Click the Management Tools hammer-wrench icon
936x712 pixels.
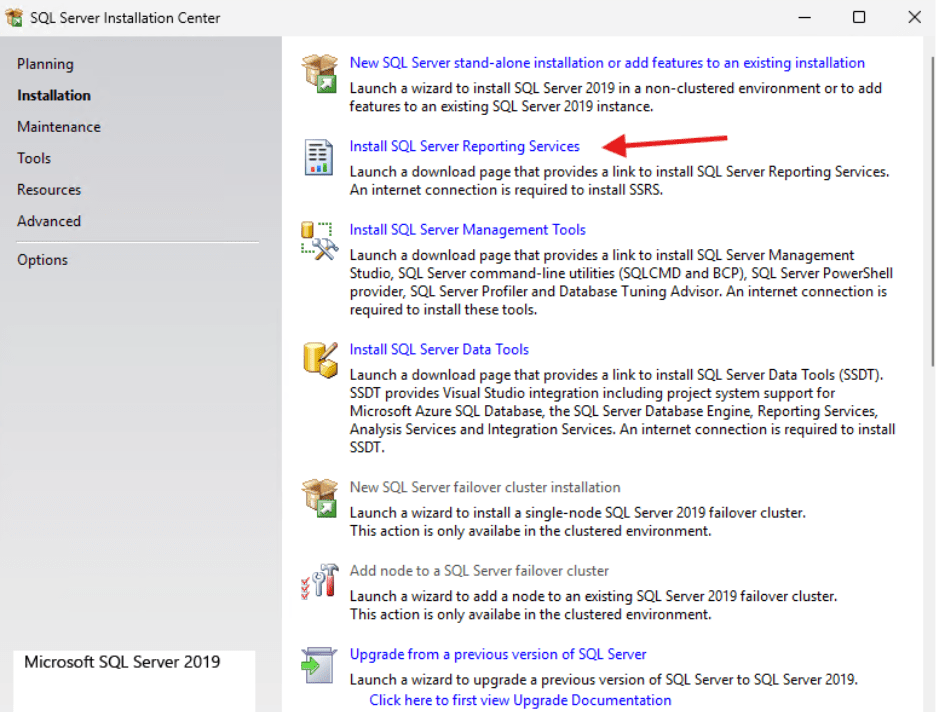[319, 241]
